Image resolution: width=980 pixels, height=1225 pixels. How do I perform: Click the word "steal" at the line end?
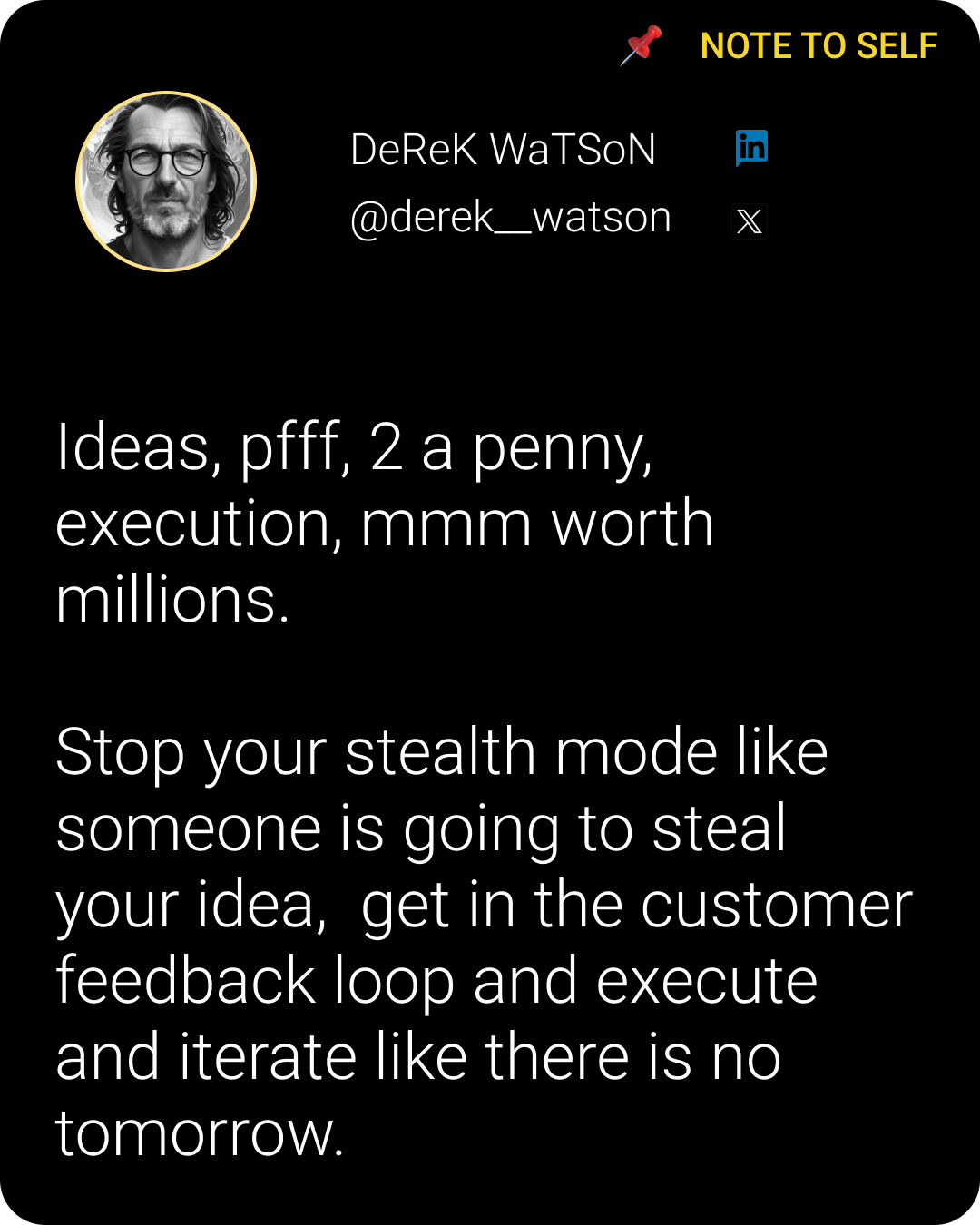click(x=719, y=828)
